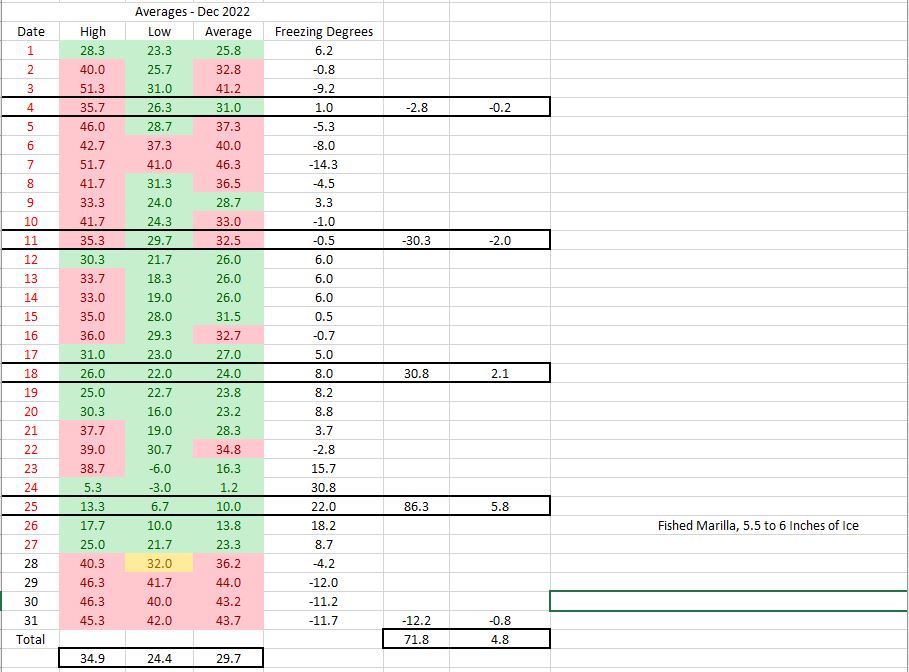The width and height of the screenshot is (909, 672).
Task: Select the High value 17.7 for date 26
Action: [92, 525]
